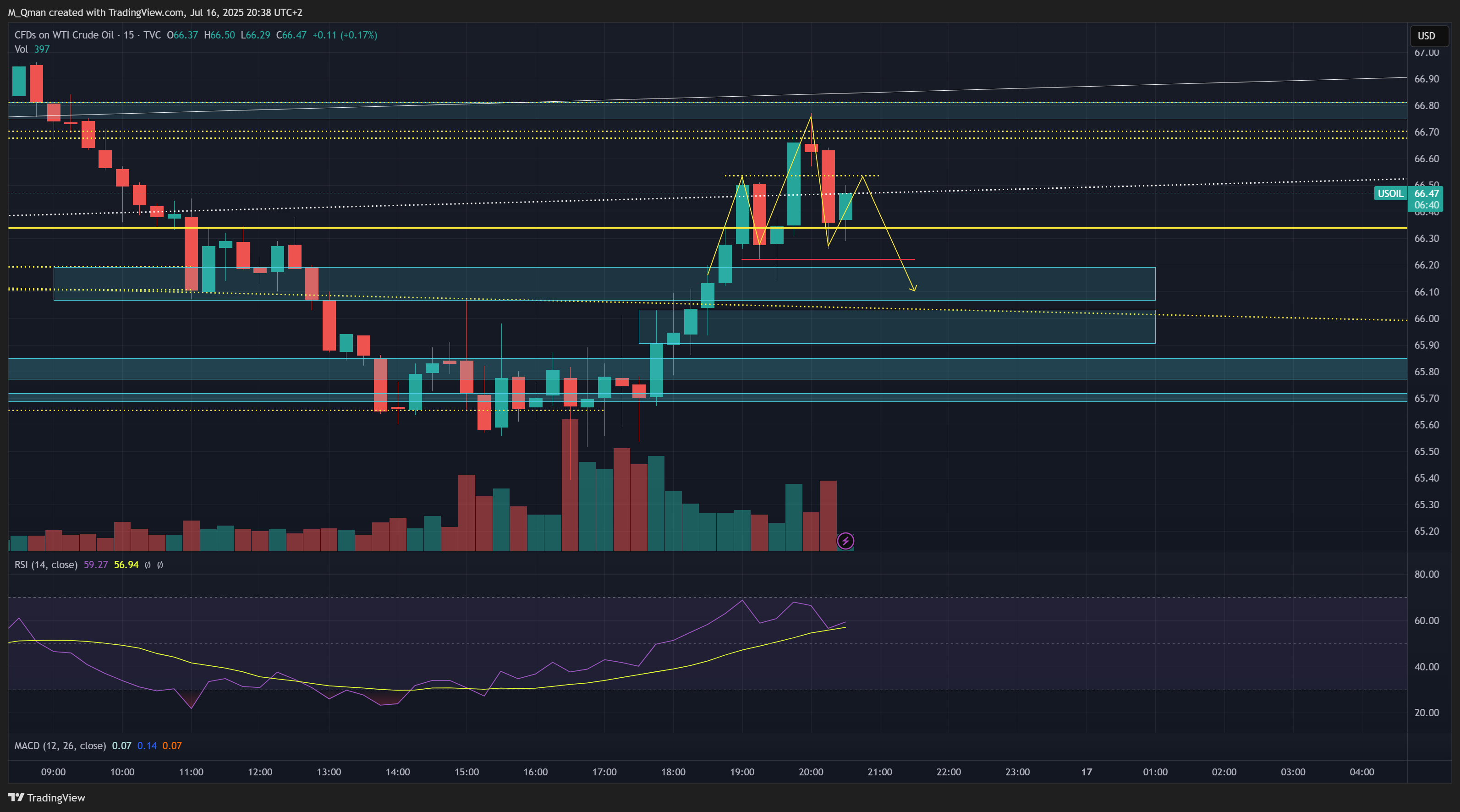Click the 65.40 price axis label

[x=1426, y=478]
